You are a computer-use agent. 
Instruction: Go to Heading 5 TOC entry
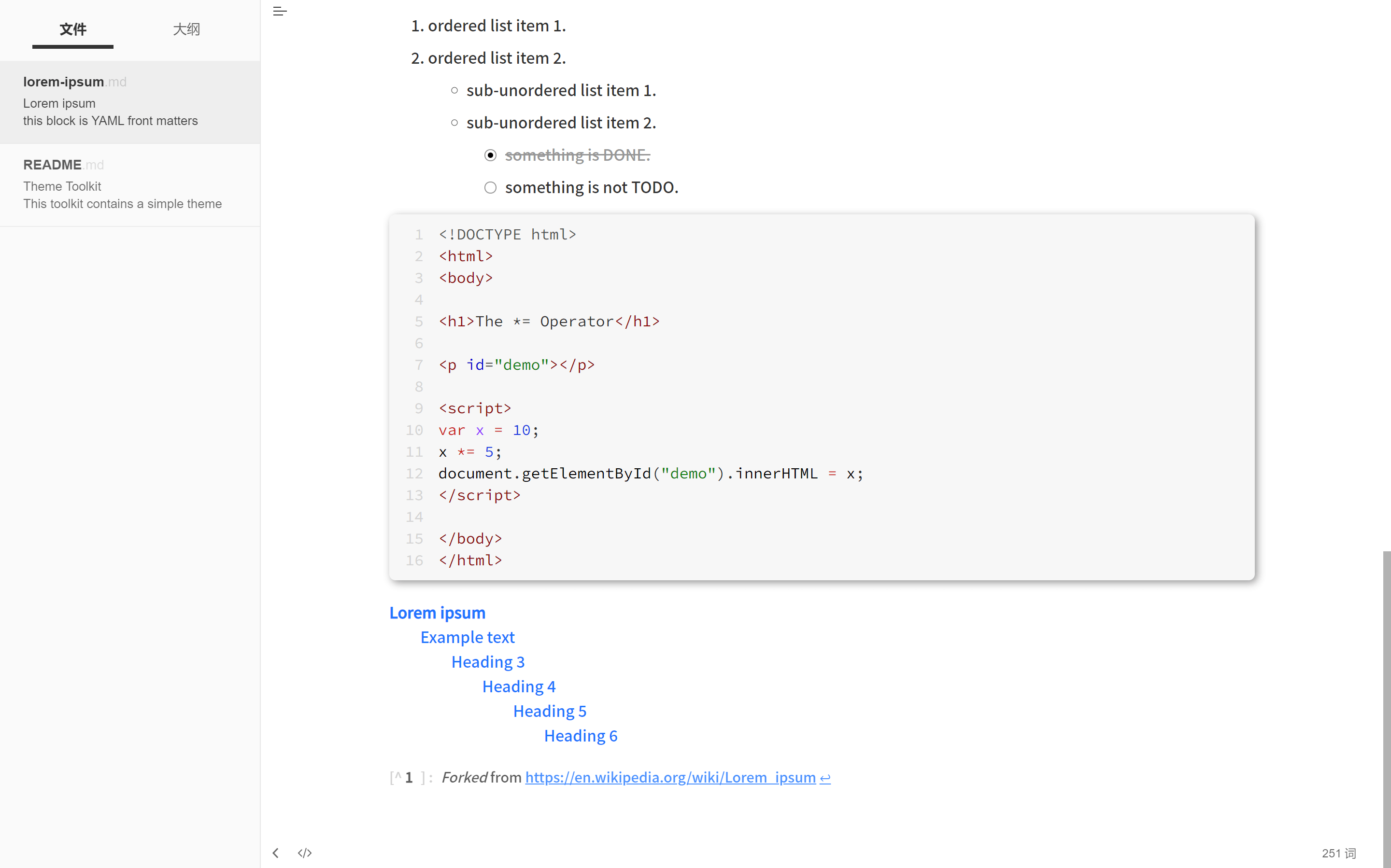coord(550,711)
